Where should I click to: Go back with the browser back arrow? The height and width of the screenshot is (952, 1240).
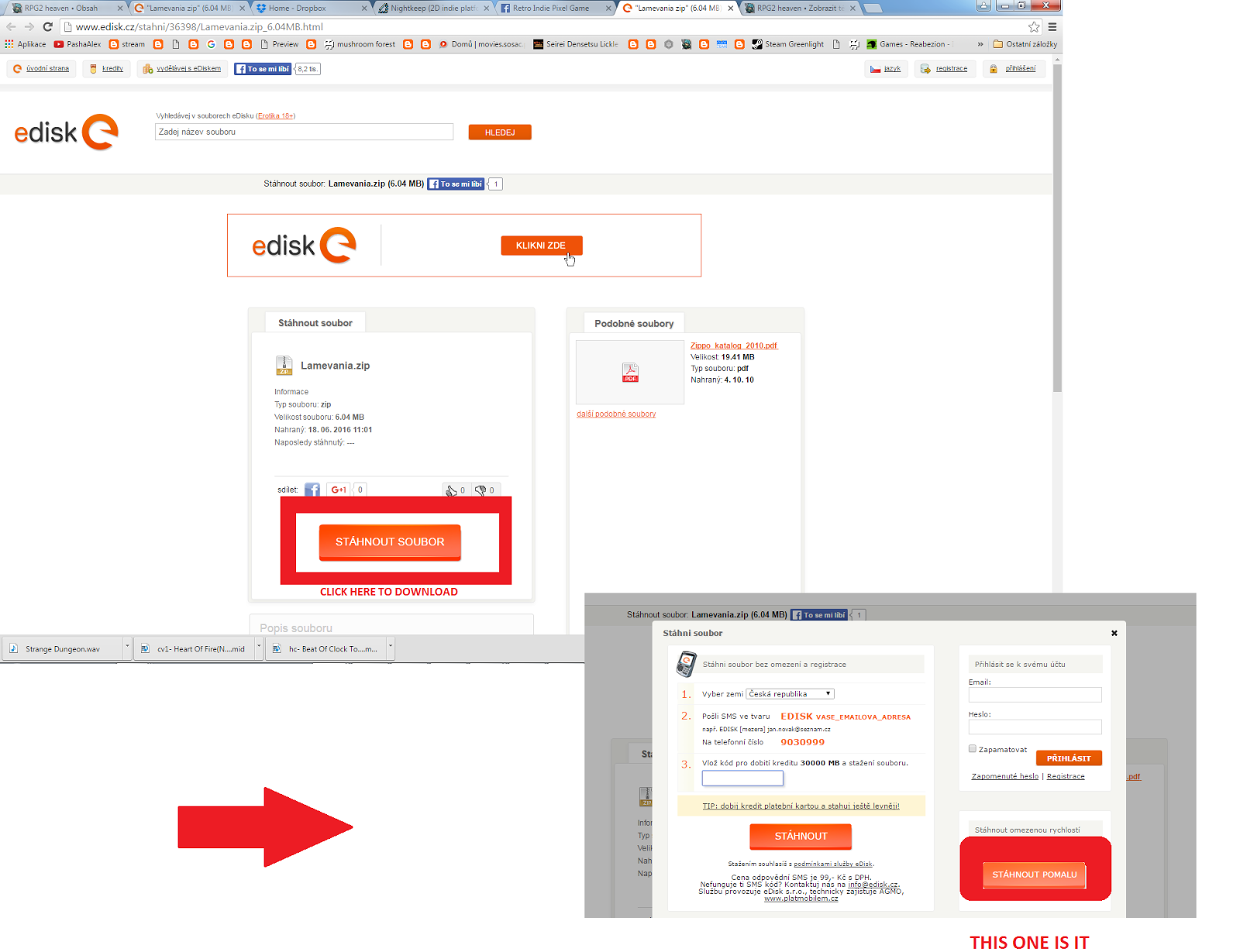tap(11, 26)
